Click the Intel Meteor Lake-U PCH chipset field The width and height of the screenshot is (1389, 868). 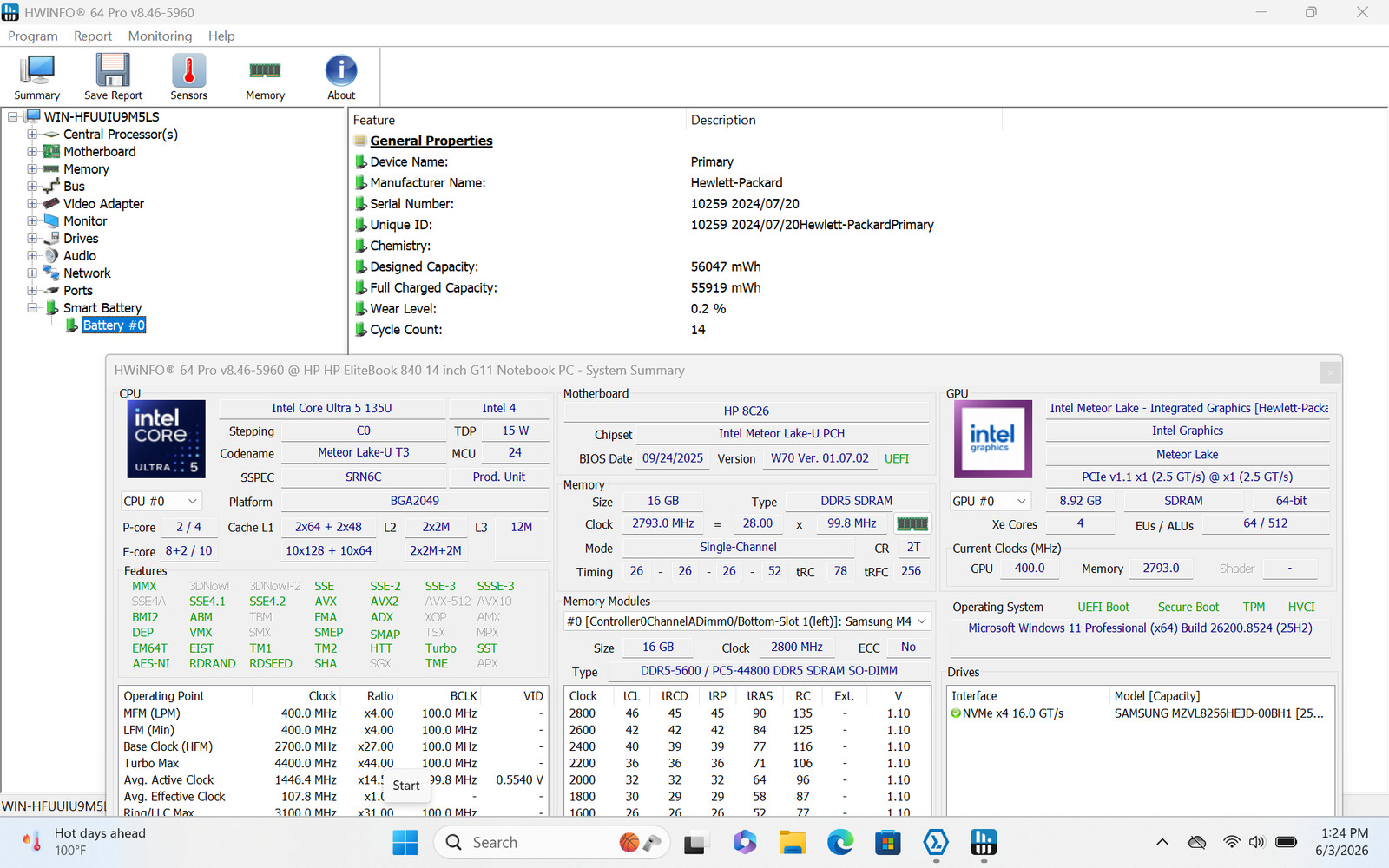point(781,433)
